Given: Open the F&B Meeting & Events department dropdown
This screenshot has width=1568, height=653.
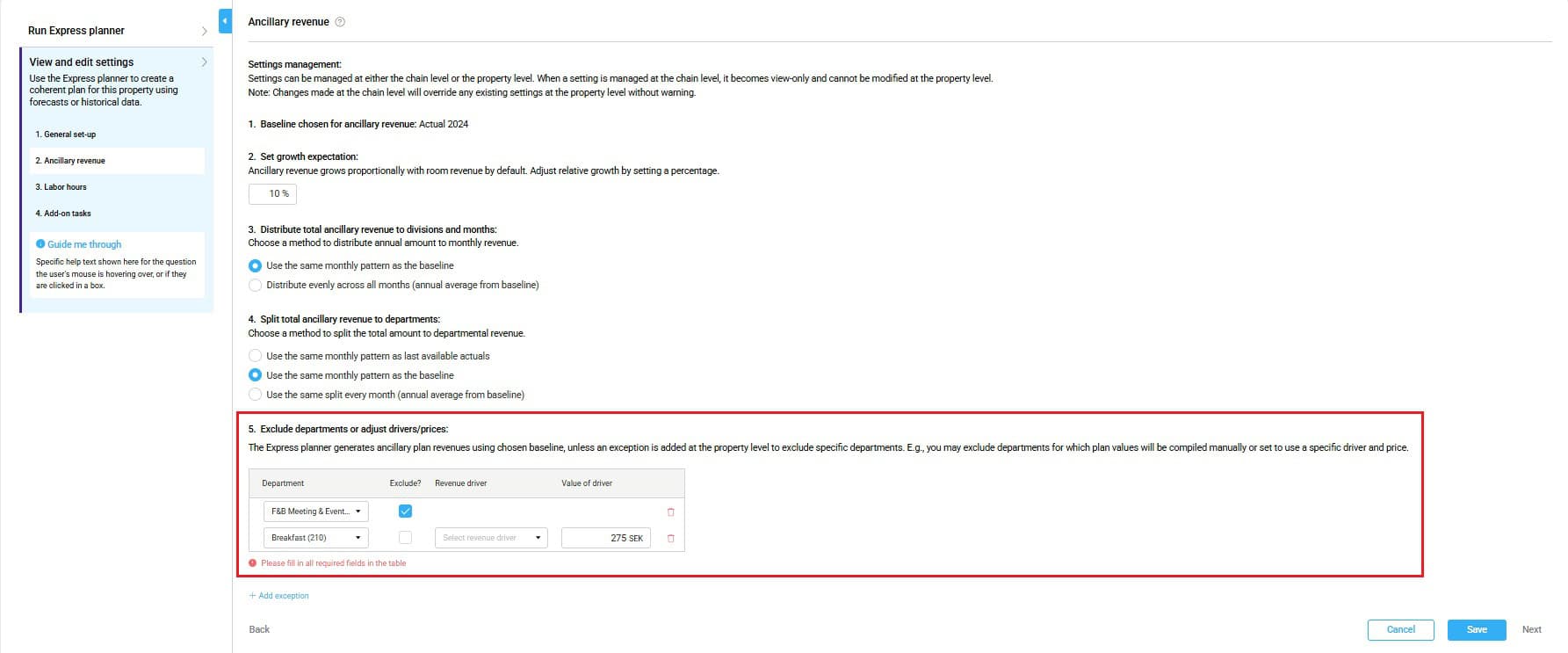Looking at the screenshot, I should pos(315,512).
